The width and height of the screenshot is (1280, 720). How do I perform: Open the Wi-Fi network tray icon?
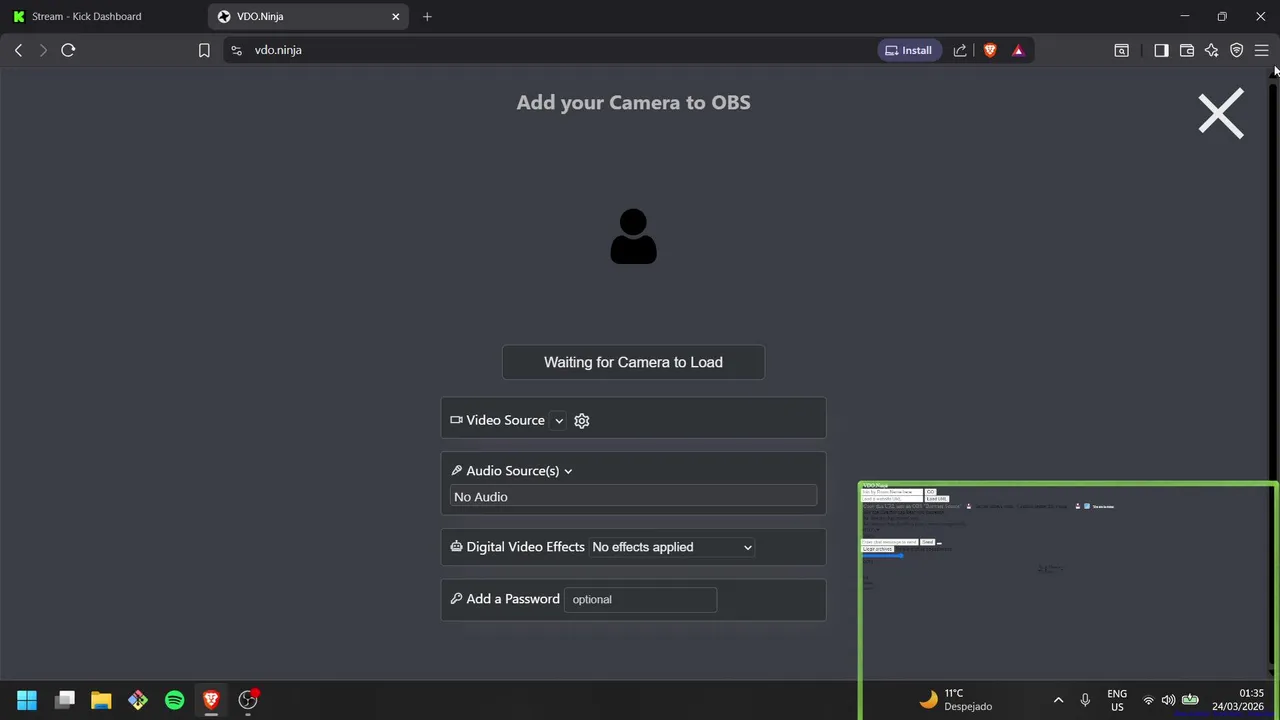pyautogui.click(x=1148, y=700)
